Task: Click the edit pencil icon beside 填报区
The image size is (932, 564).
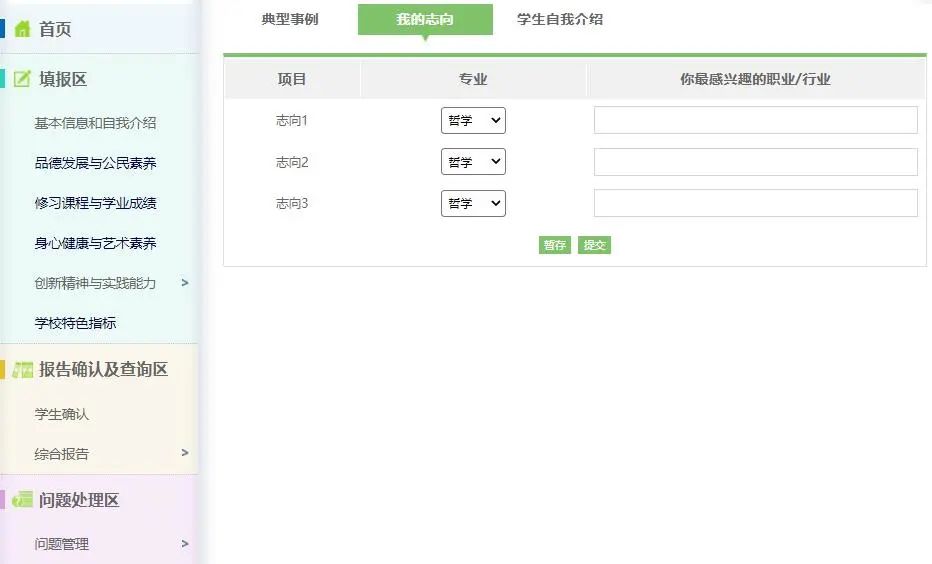Action: (22, 78)
